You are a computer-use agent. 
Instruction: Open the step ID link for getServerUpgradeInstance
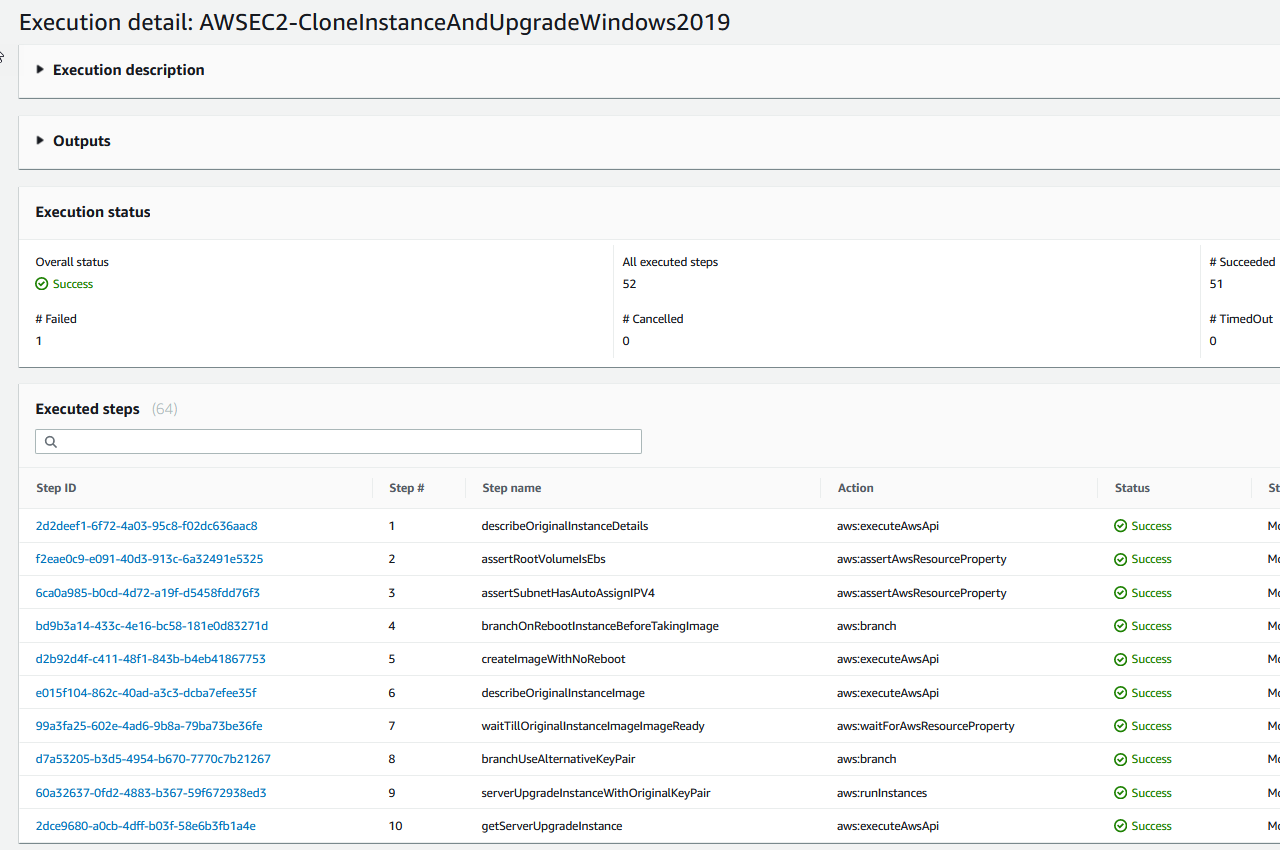tap(146, 825)
